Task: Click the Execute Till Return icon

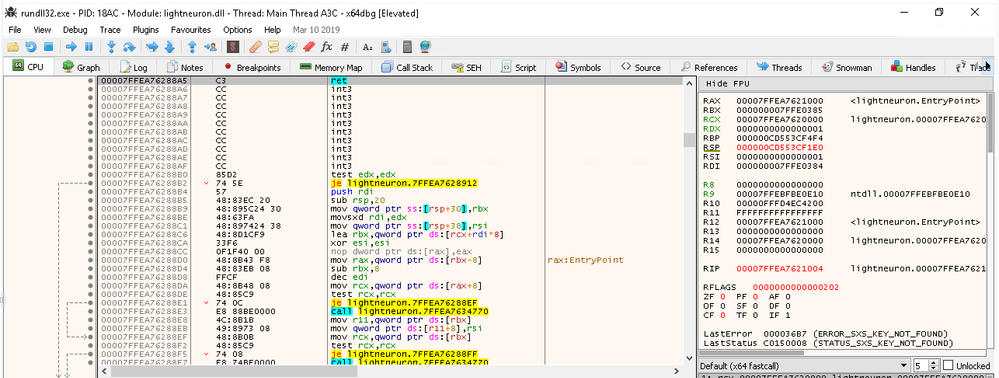Action: tap(192, 47)
